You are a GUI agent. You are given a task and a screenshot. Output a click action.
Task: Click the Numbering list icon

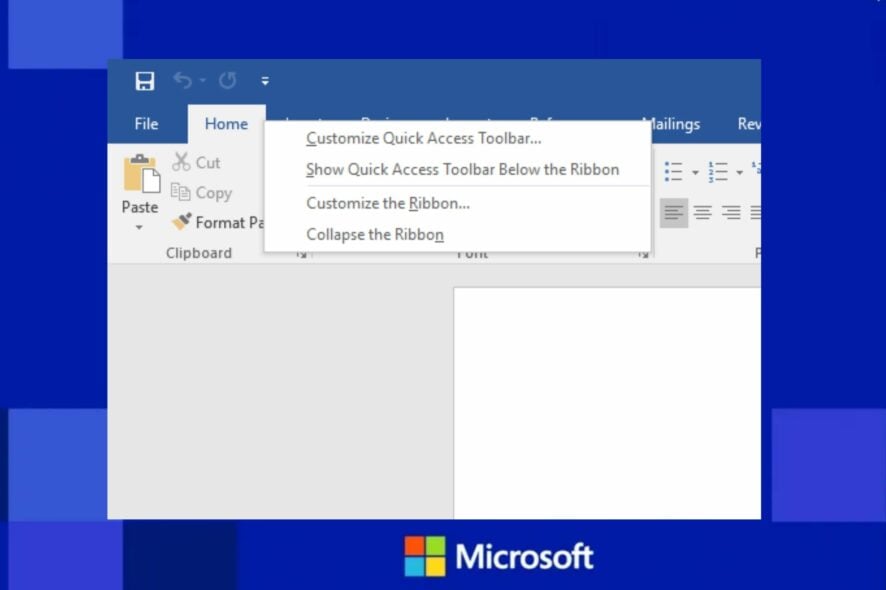coord(718,172)
